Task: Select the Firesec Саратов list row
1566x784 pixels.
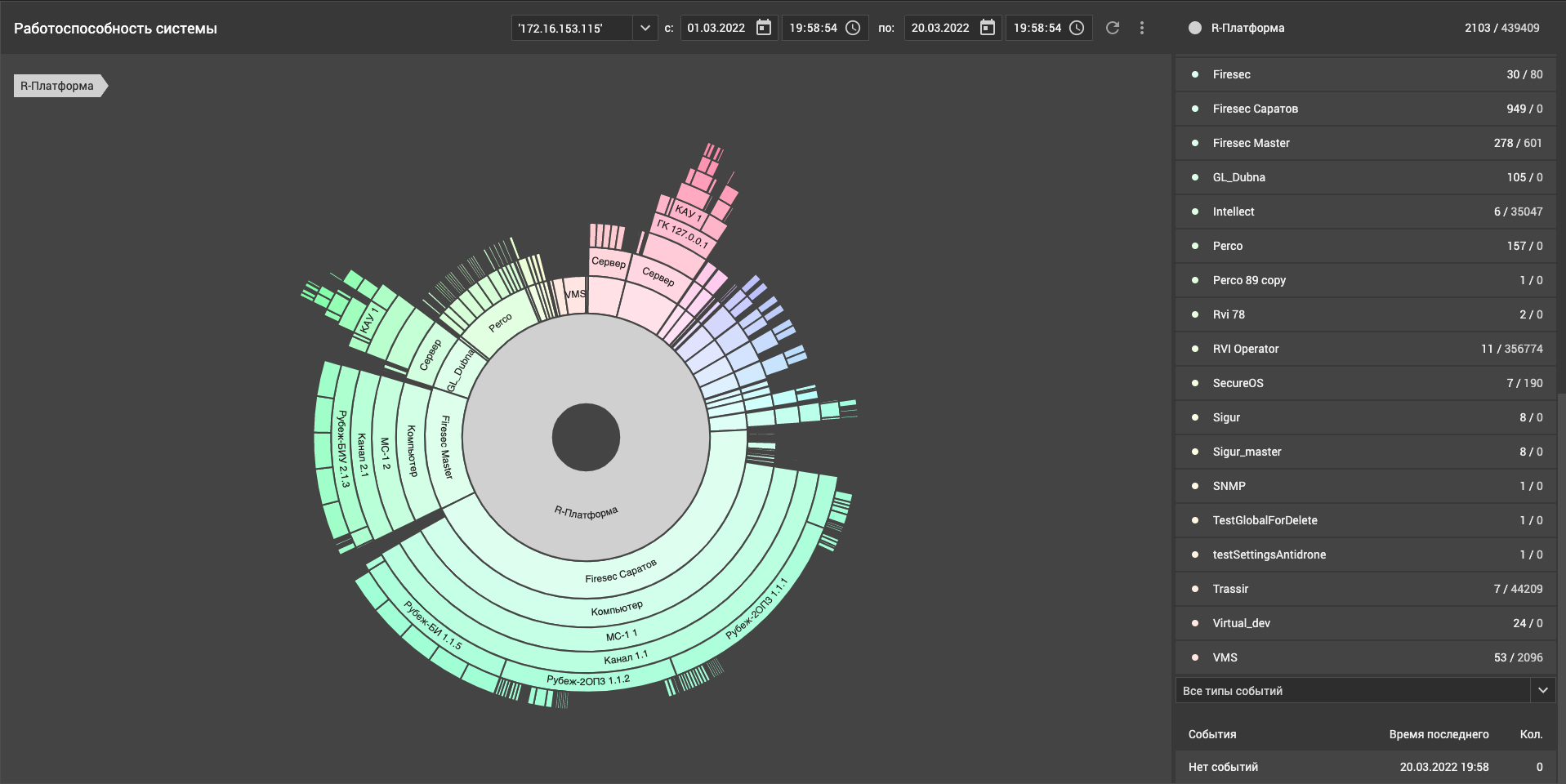Action: 1365,109
